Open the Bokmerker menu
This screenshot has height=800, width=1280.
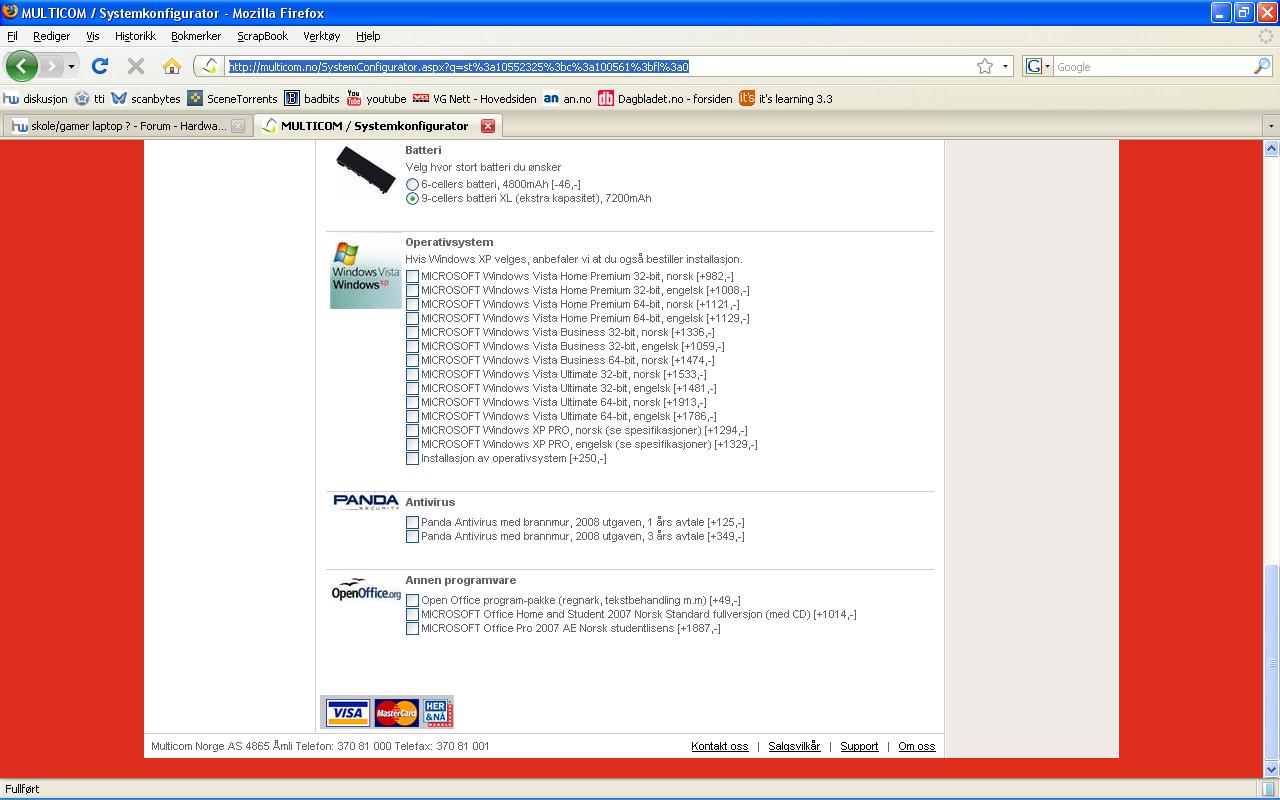(196, 36)
